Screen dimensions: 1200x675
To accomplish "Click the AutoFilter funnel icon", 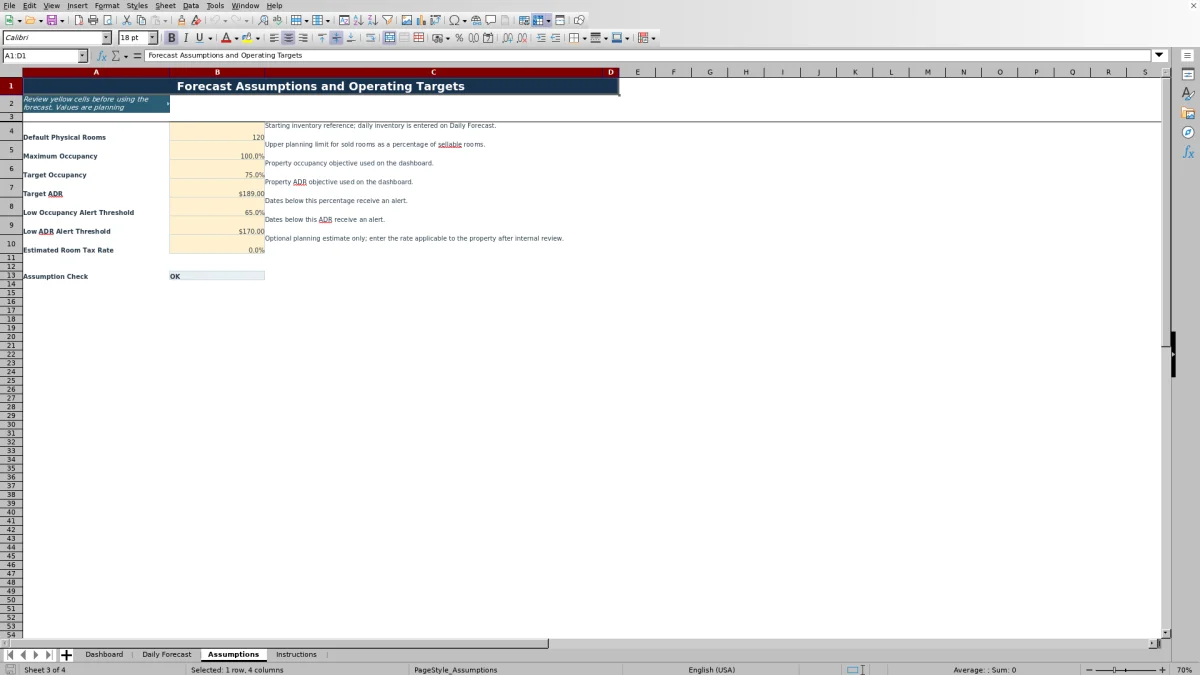I will [387, 20].
